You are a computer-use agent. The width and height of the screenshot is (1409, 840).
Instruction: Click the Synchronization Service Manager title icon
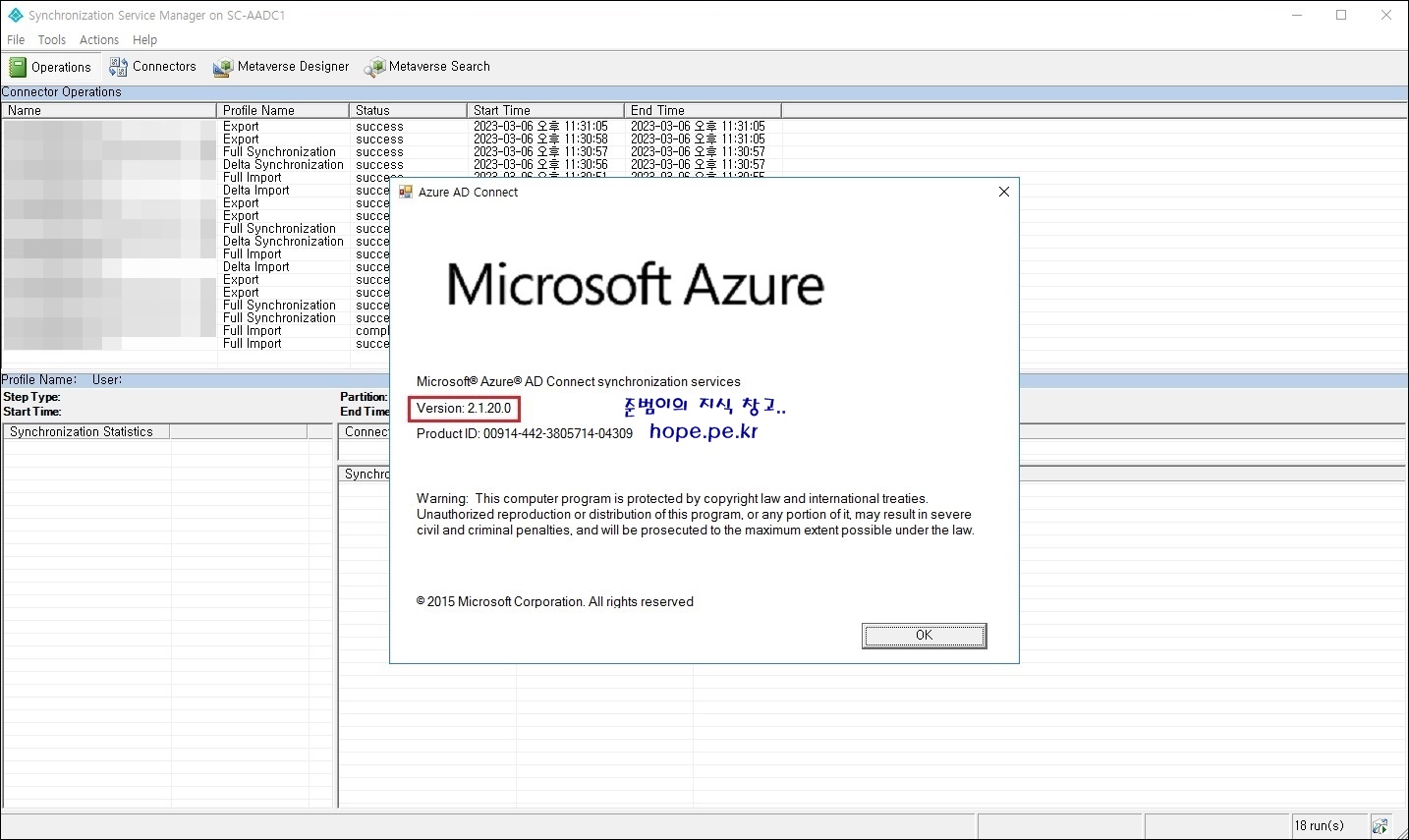point(15,16)
